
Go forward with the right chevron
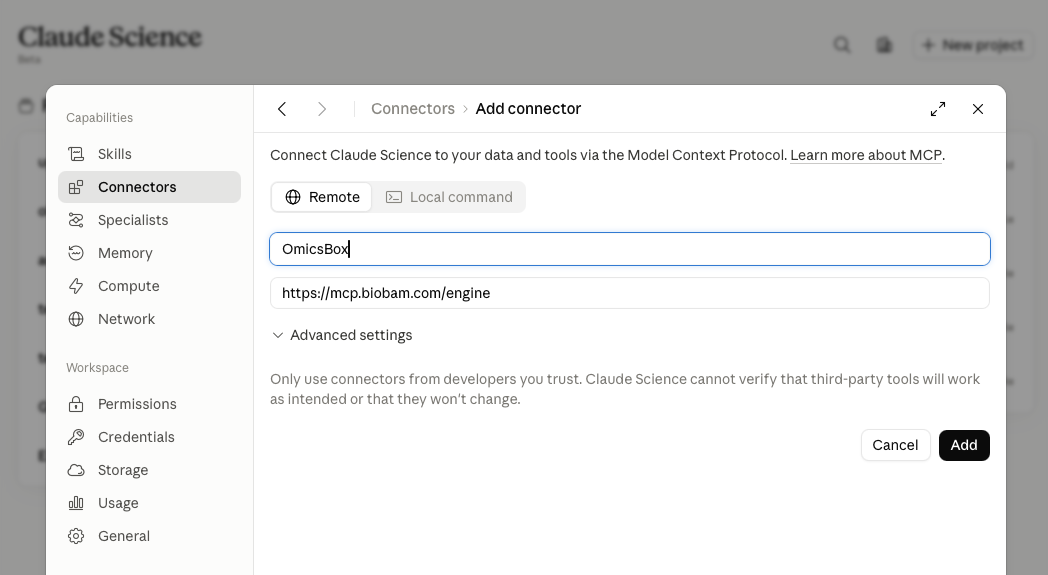pos(321,109)
